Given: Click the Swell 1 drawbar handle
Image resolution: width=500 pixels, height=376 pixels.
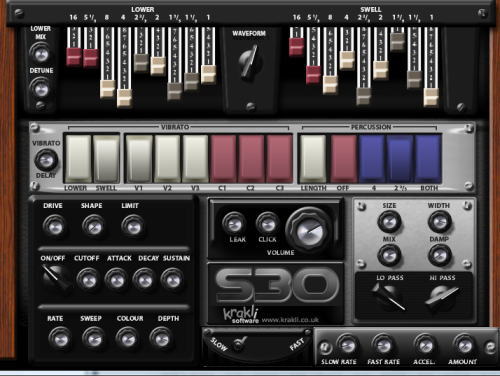Looking at the screenshot, I should coord(431,97).
